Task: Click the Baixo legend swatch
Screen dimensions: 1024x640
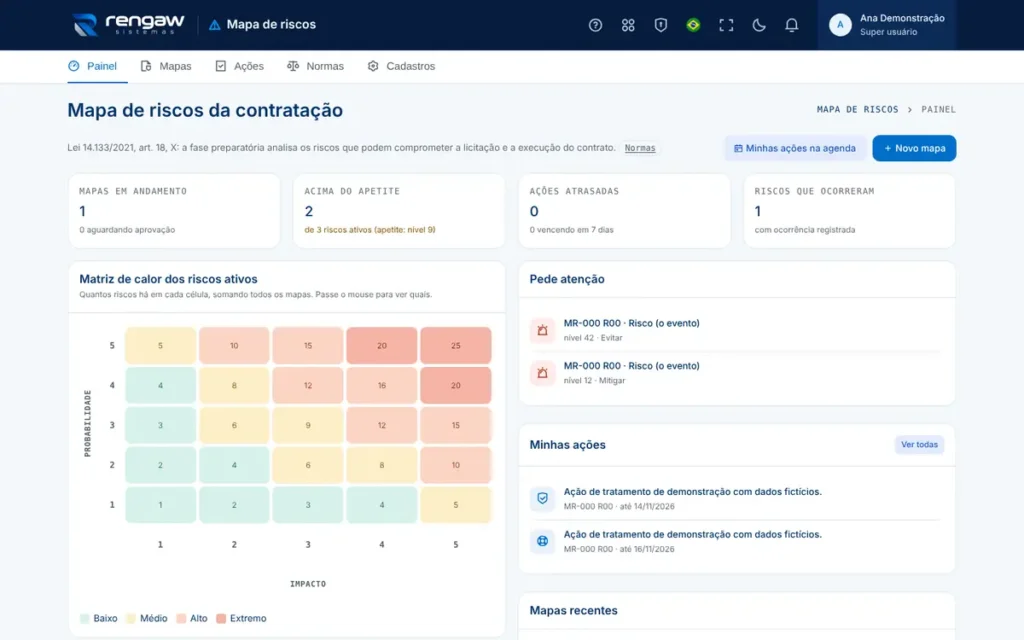Action: pyautogui.click(x=84, y=618)
